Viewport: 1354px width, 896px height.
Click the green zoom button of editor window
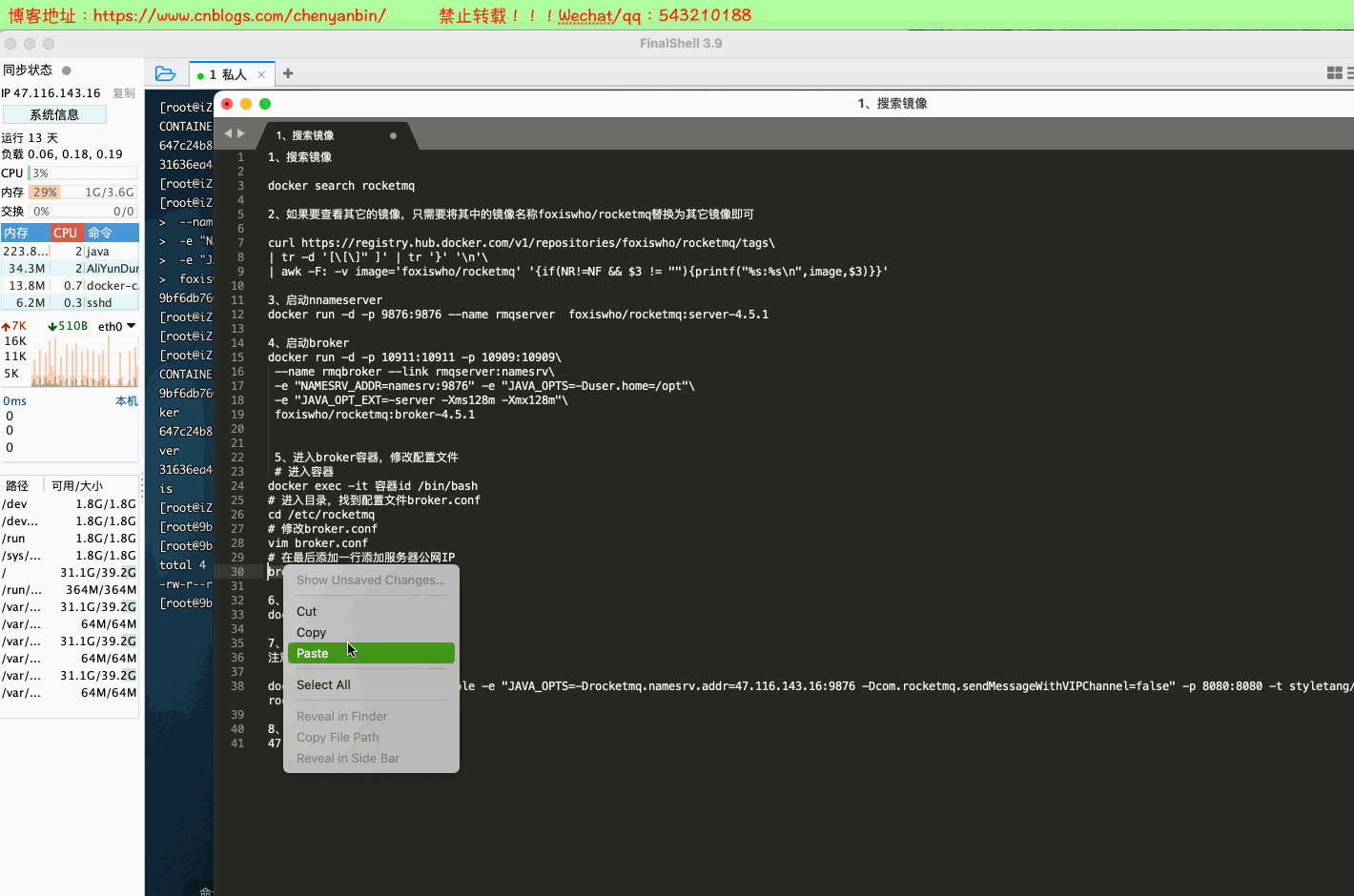pyautogui.click(x=265, y=104)
